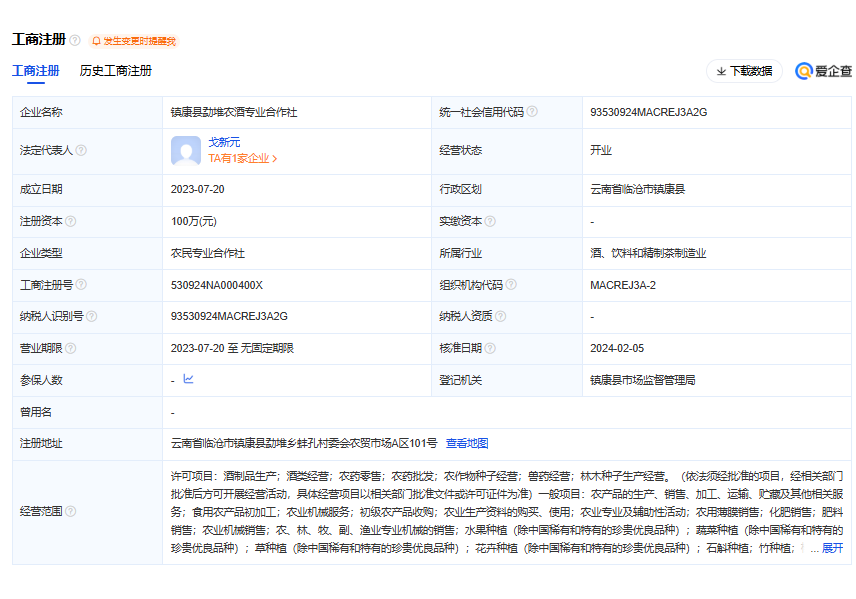Click the help icon next to 纳税人识别号
Image resolution: width=856 pixels, height=599 pixels.
92,316
